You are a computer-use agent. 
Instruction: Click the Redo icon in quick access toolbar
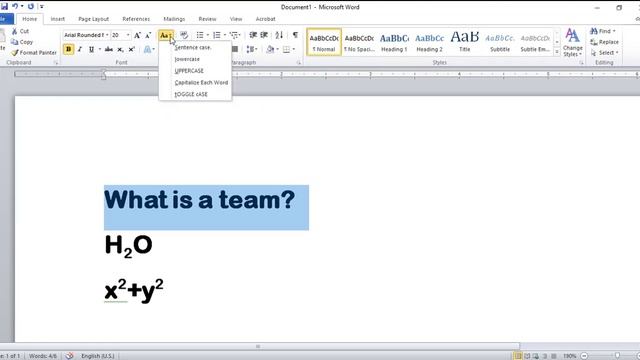click(31, 6)
